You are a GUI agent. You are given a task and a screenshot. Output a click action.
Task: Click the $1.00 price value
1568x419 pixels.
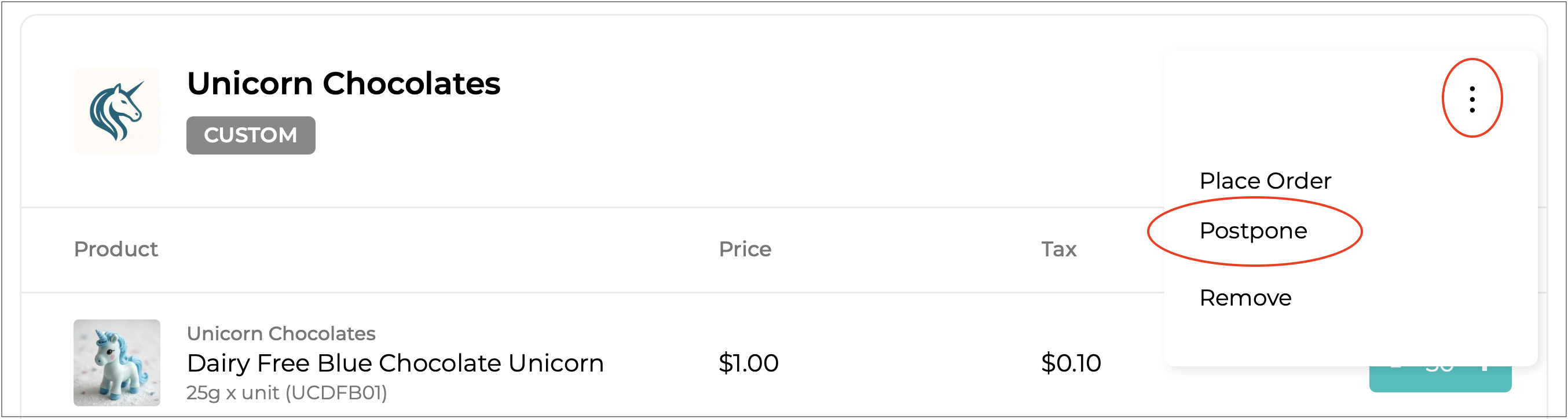pos(748,363)
